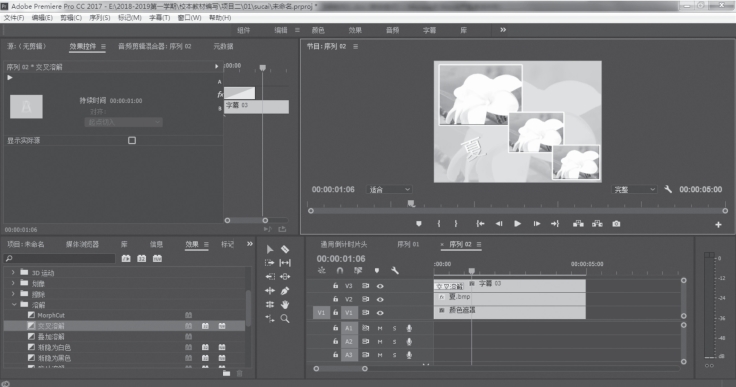Expand the 划像 effects folder

13,283
